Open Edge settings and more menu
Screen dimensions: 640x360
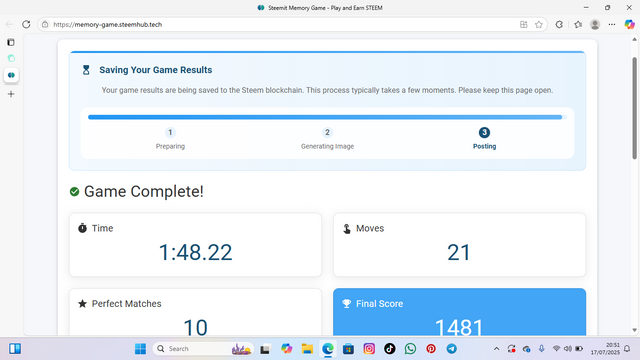pos(612,24)
